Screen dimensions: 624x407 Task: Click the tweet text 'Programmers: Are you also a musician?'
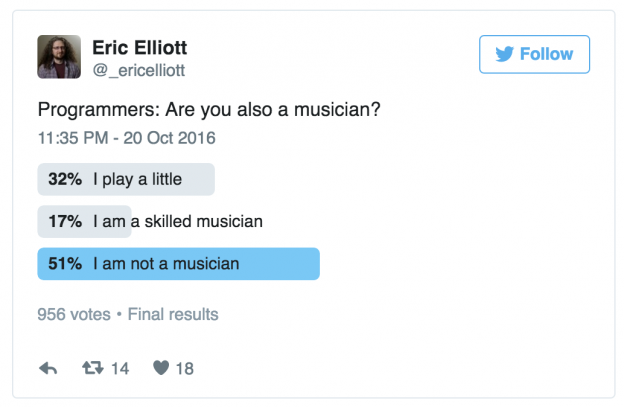(x=209, y=109)
